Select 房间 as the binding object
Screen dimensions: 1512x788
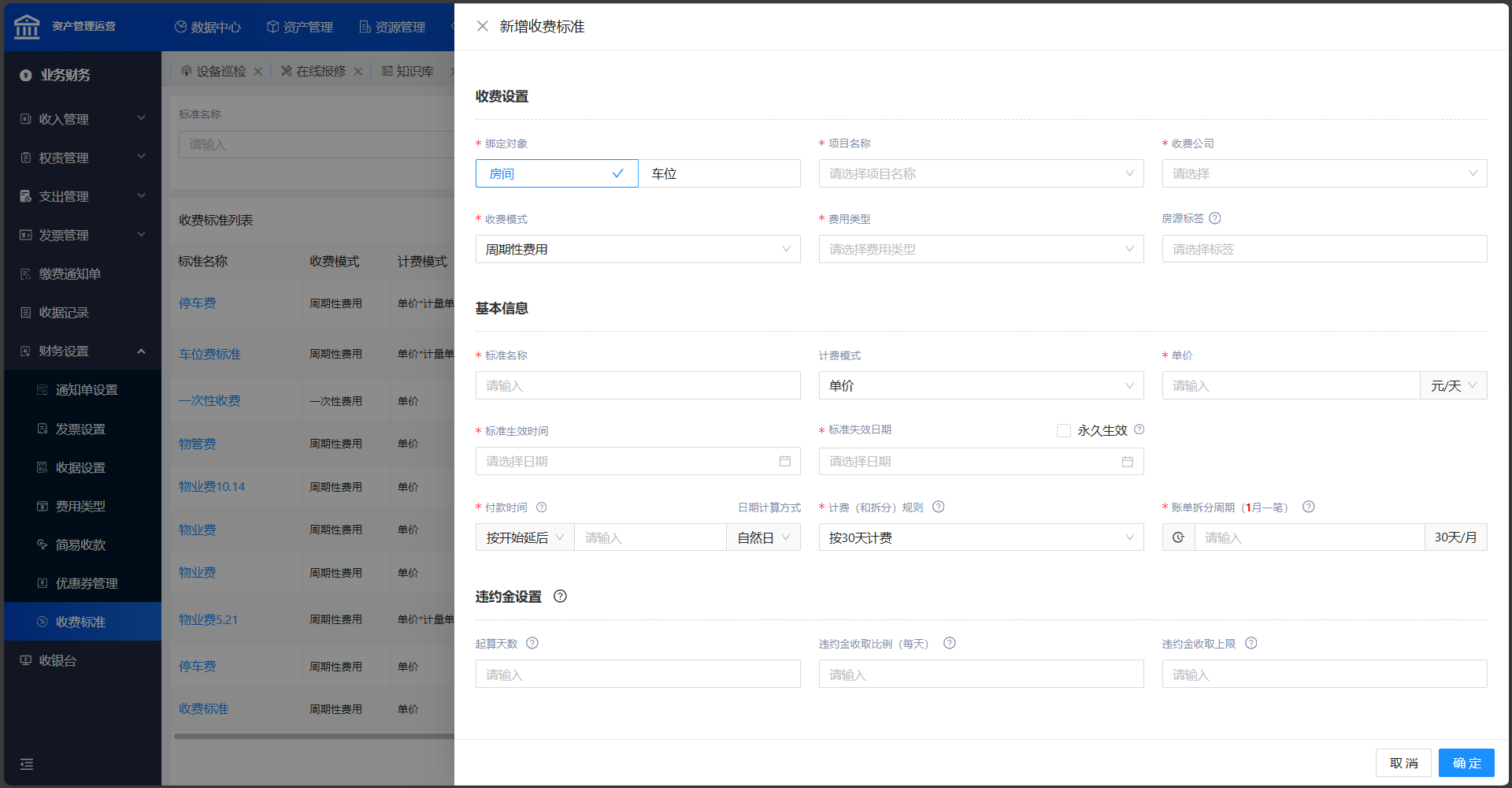(556, 173)
